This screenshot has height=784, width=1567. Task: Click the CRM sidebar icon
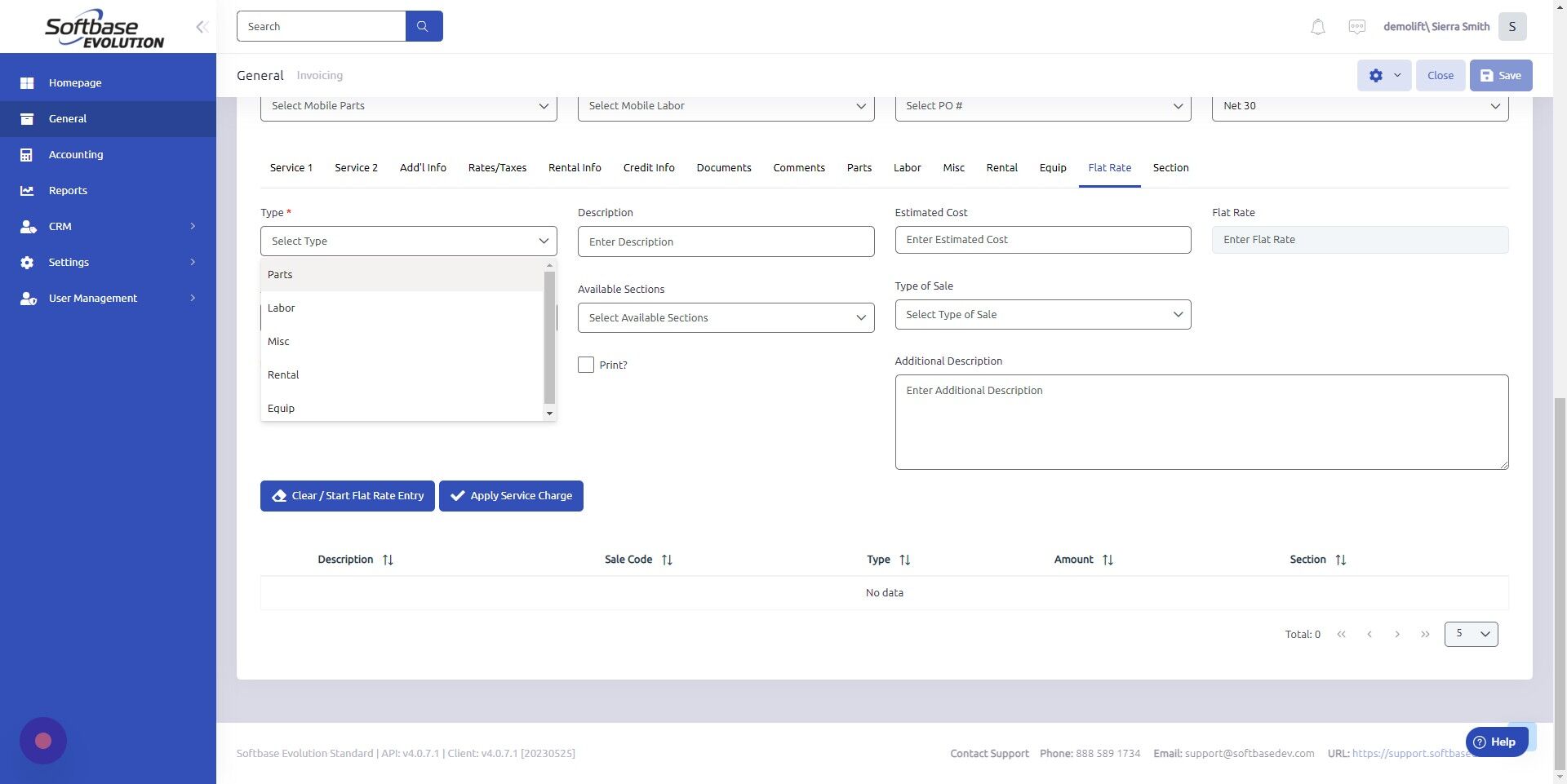pos(27,226)
